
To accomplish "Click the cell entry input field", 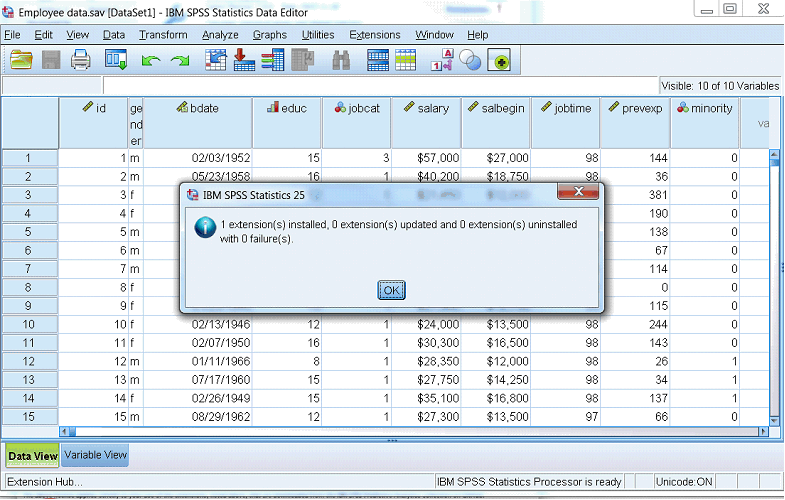I will pyautogui.click(x=380, y=86).
